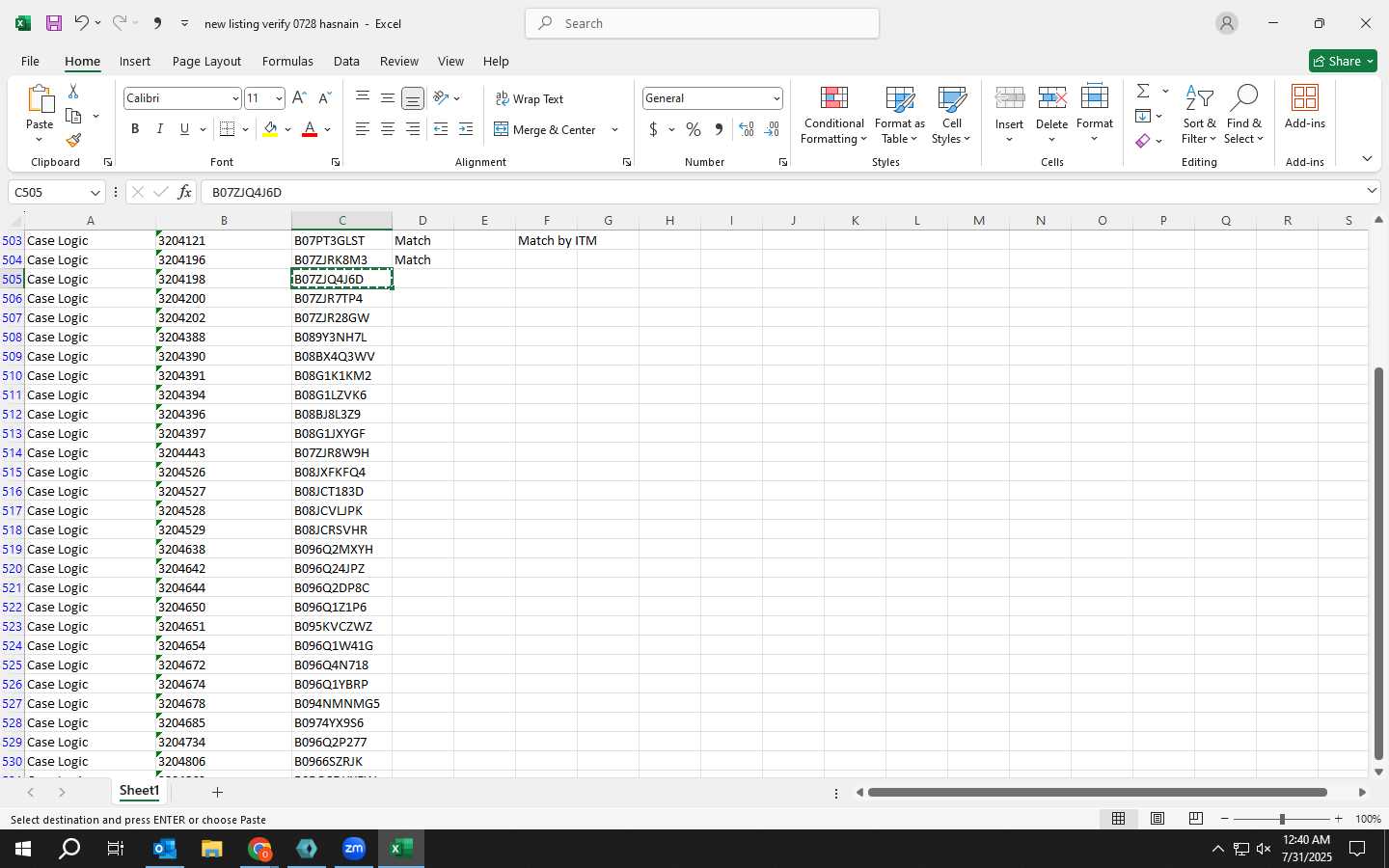Screen dimensions: 1389x868
Task: Click the AutoSum sigma icon
Action: (x=1143, y=91)
